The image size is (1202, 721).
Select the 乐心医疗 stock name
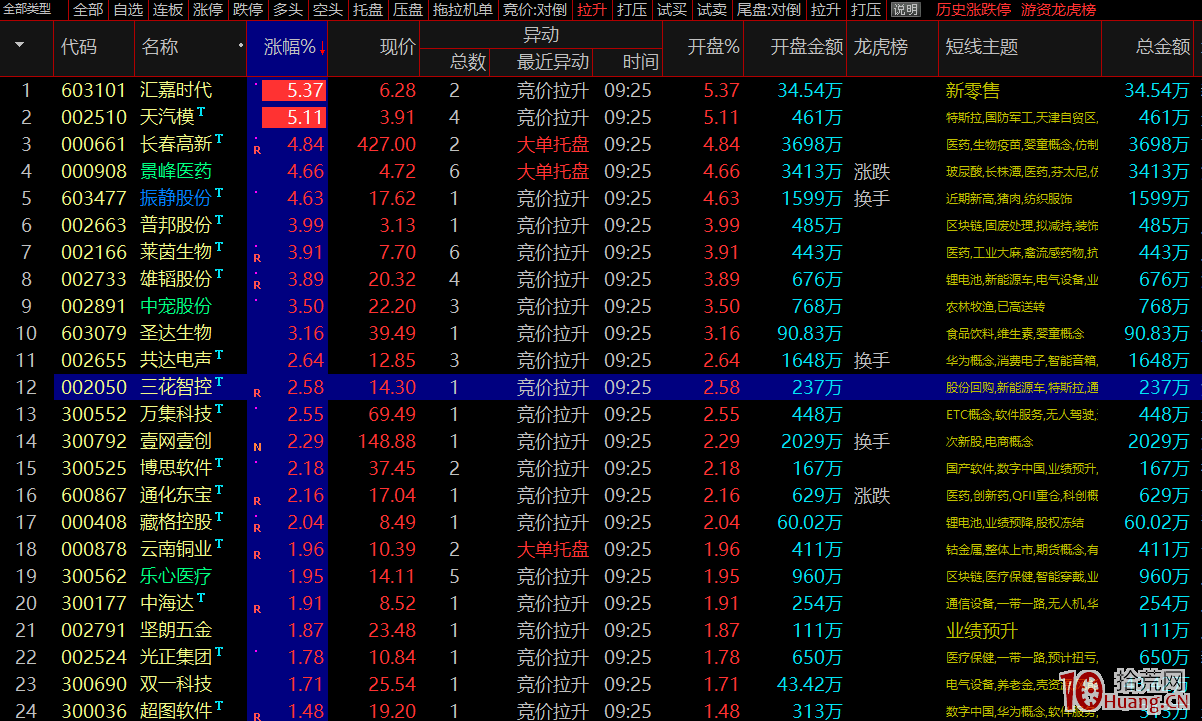[177, 576]
